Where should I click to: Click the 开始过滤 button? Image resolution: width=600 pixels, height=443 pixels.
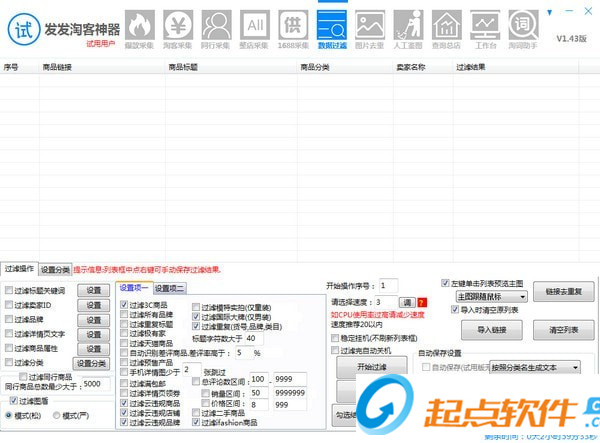pyautogui.click(x=372, y=366)
